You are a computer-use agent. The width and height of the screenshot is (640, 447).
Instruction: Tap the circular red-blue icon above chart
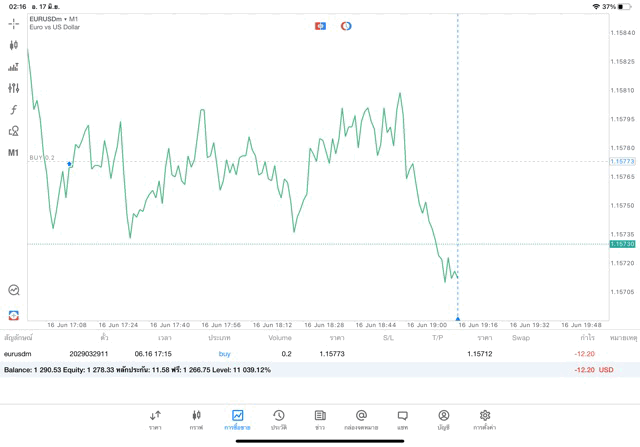point(346,25)
